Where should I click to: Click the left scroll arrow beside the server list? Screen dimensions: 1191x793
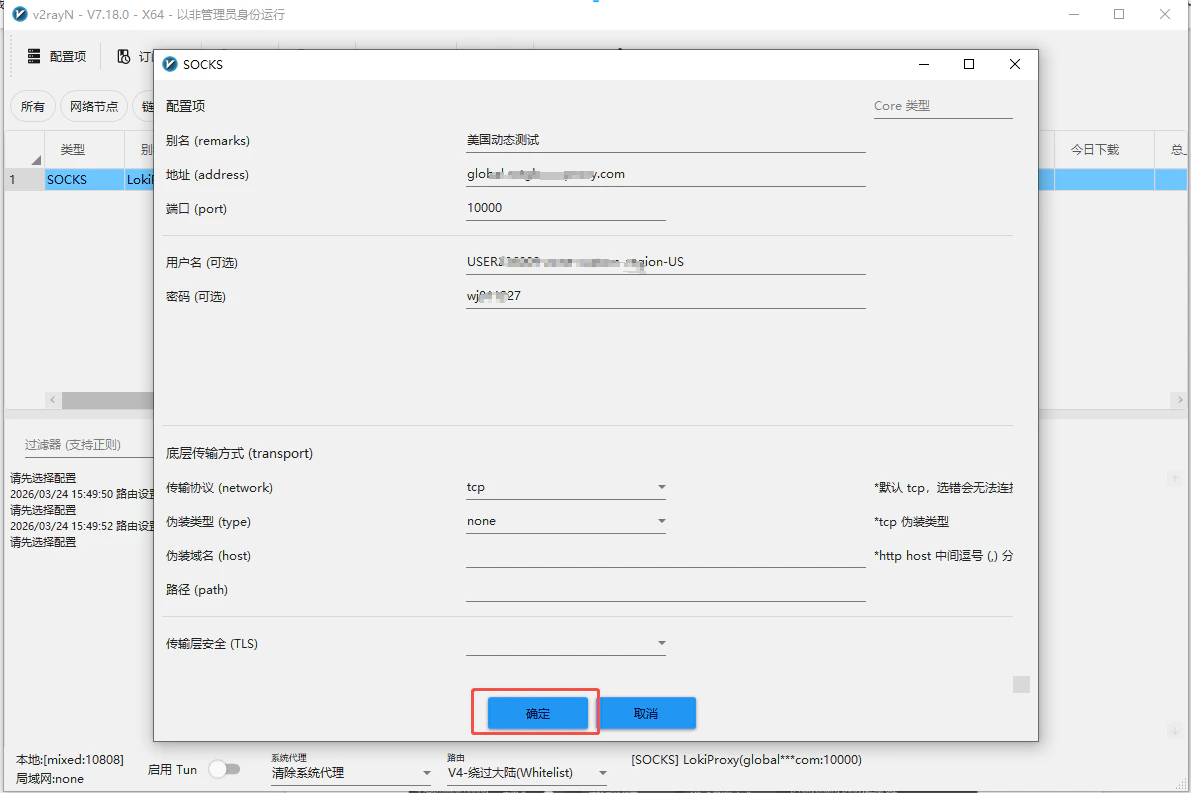(x=53, y=399)
